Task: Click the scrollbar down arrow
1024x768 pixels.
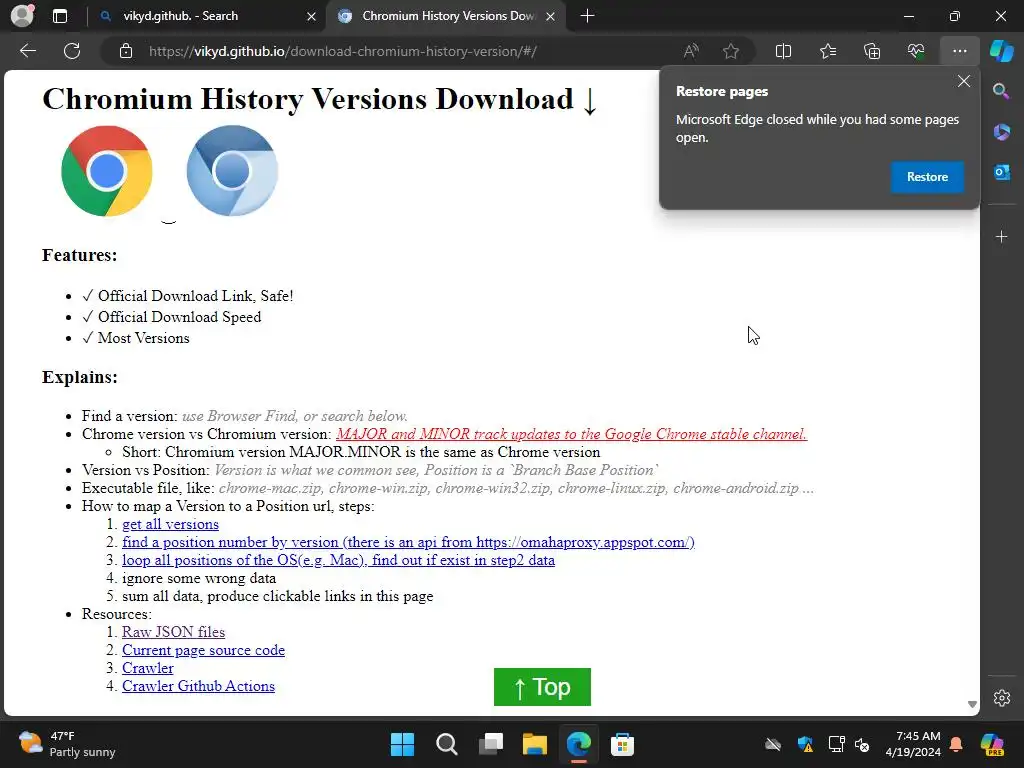Action: pos(972,704)
